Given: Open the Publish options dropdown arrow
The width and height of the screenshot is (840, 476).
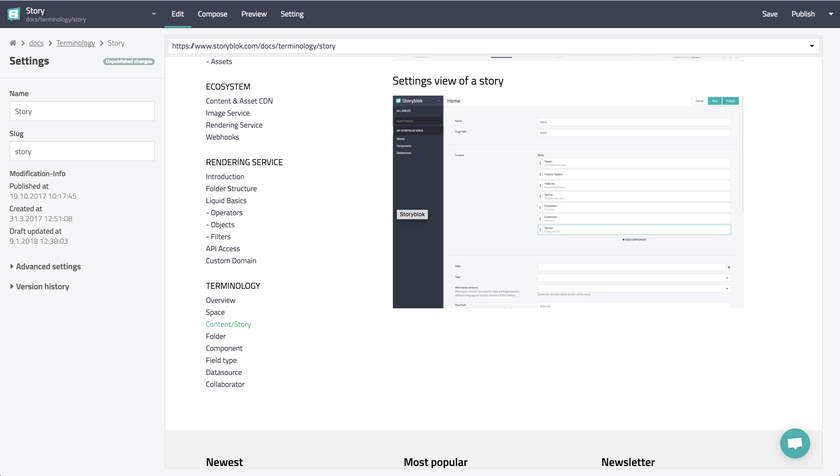Looking at the screenshot, I should click(x=831, y=14).
